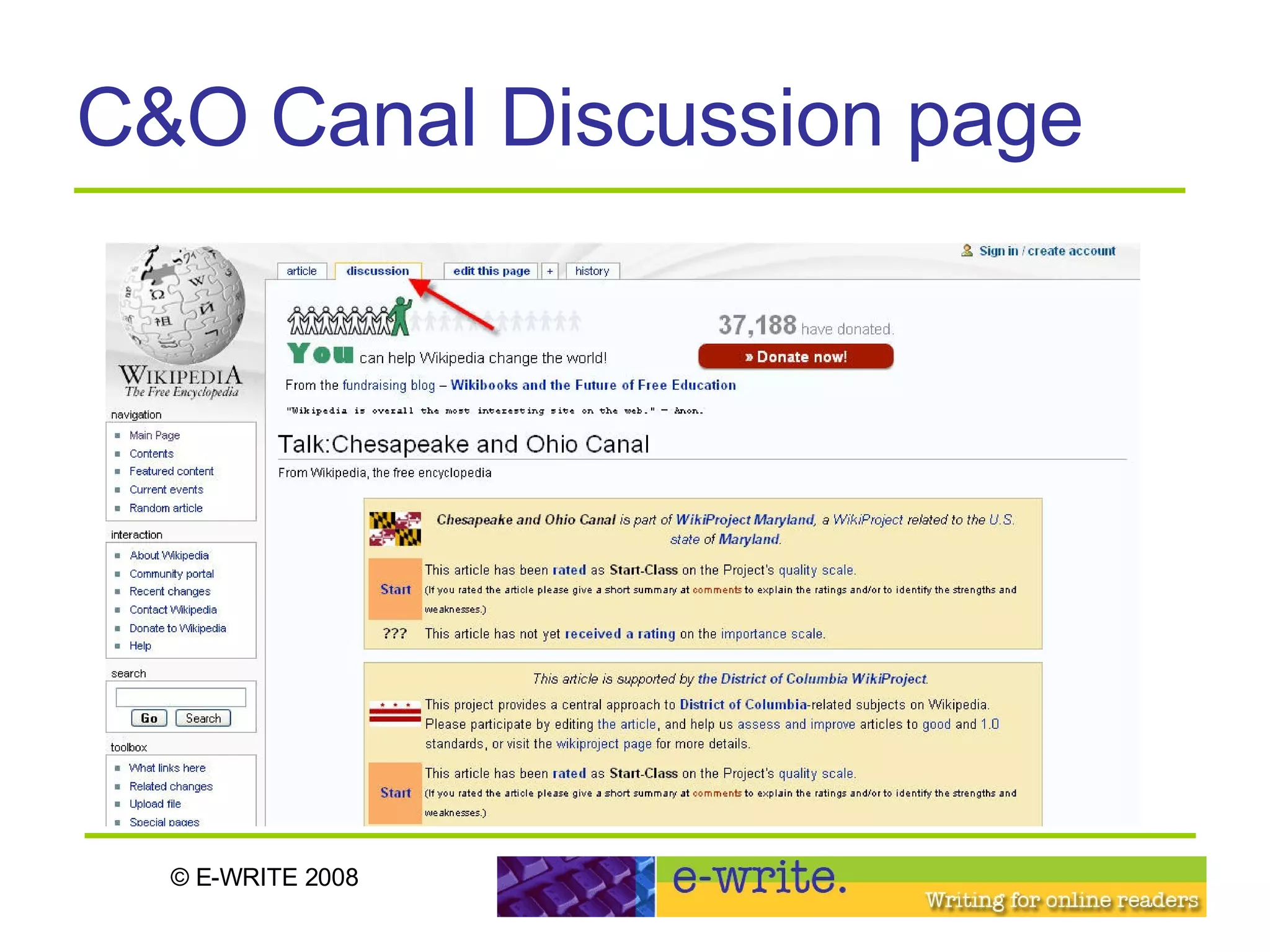
Task: Click the Maryland flag icon
Action: click(395, 529)
